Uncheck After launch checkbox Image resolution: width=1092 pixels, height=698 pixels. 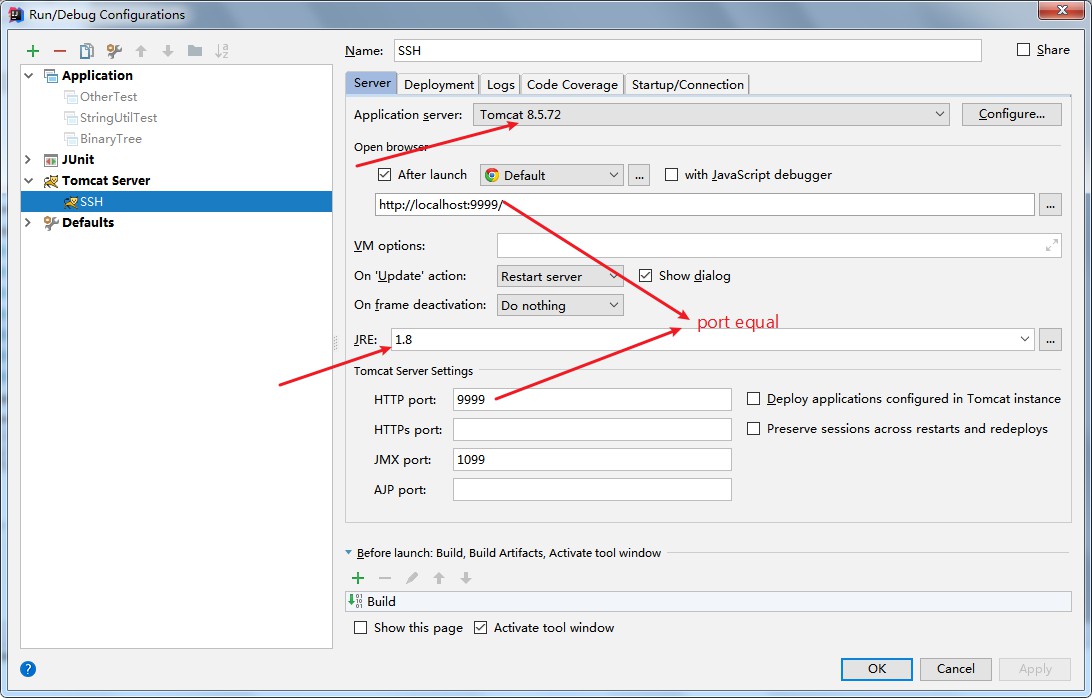384,175
